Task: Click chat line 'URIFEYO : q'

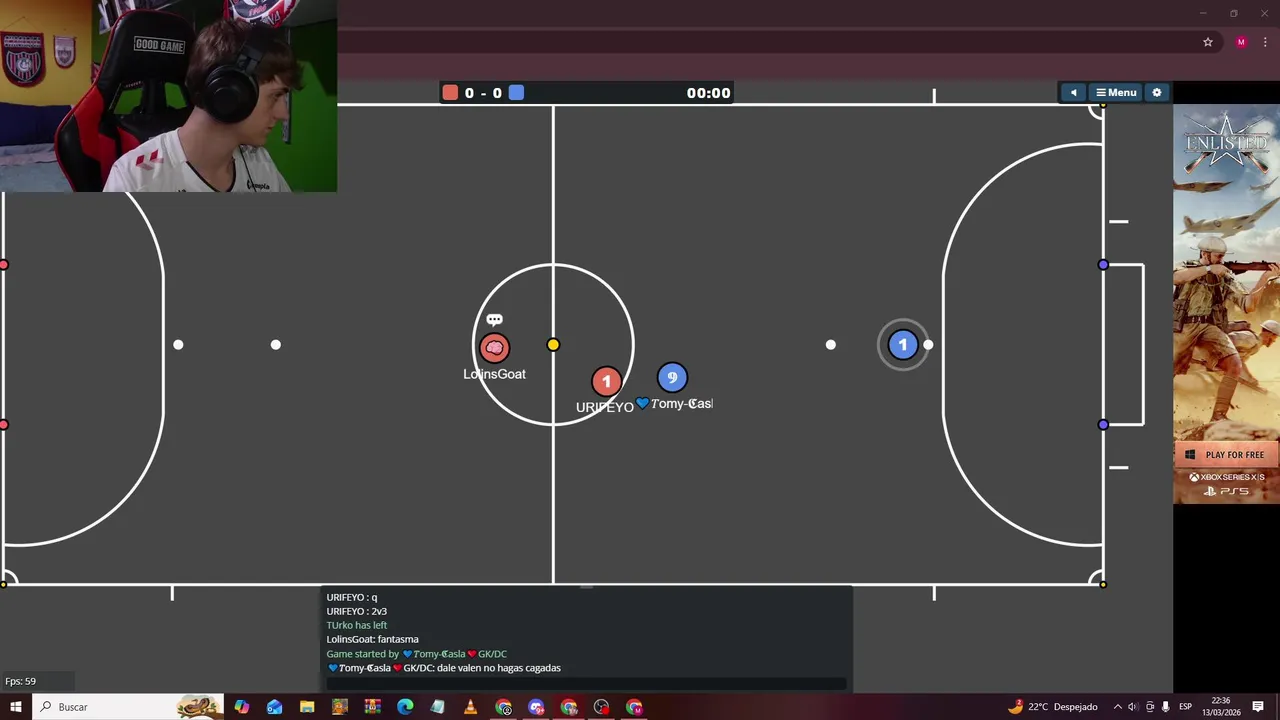Action: pos(352,597)
